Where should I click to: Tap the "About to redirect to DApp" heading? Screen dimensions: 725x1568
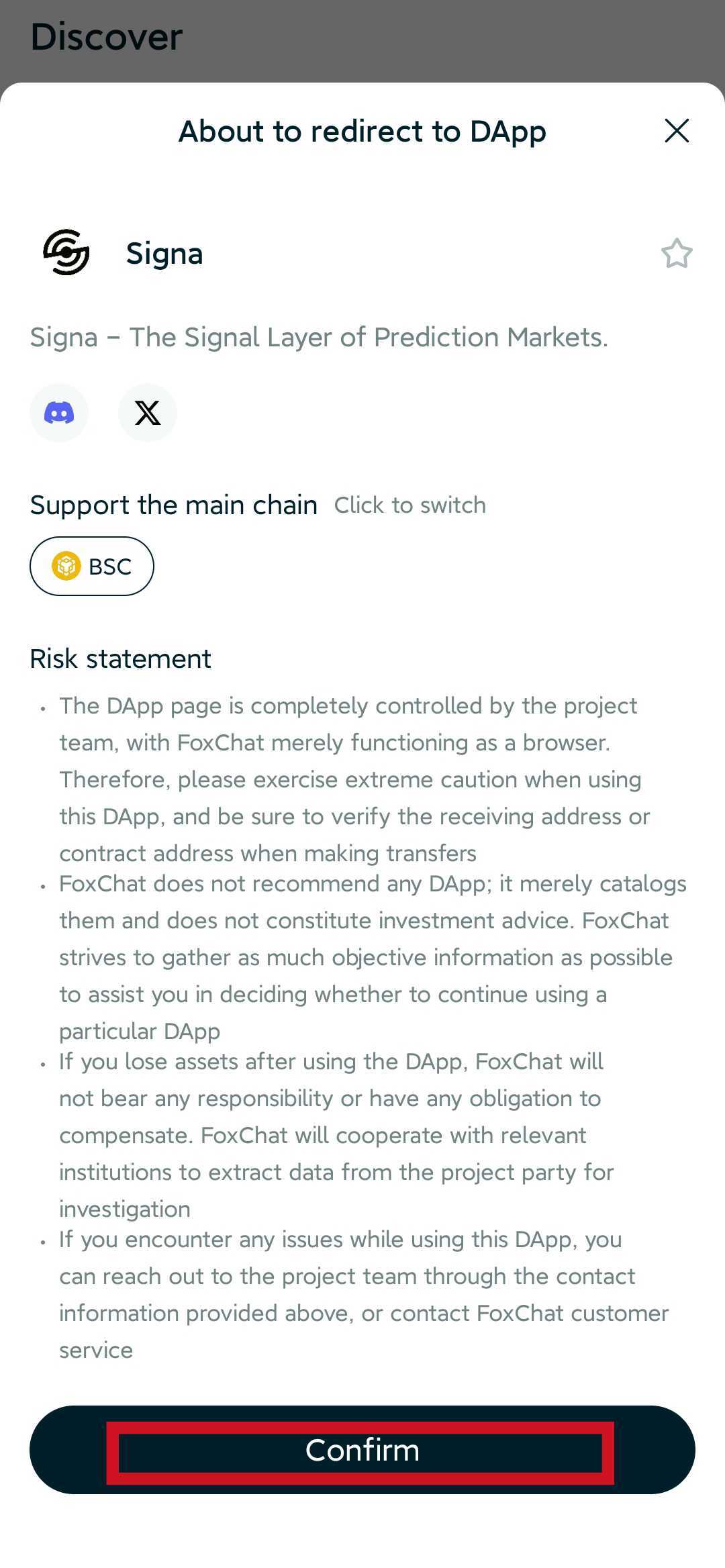362,131
